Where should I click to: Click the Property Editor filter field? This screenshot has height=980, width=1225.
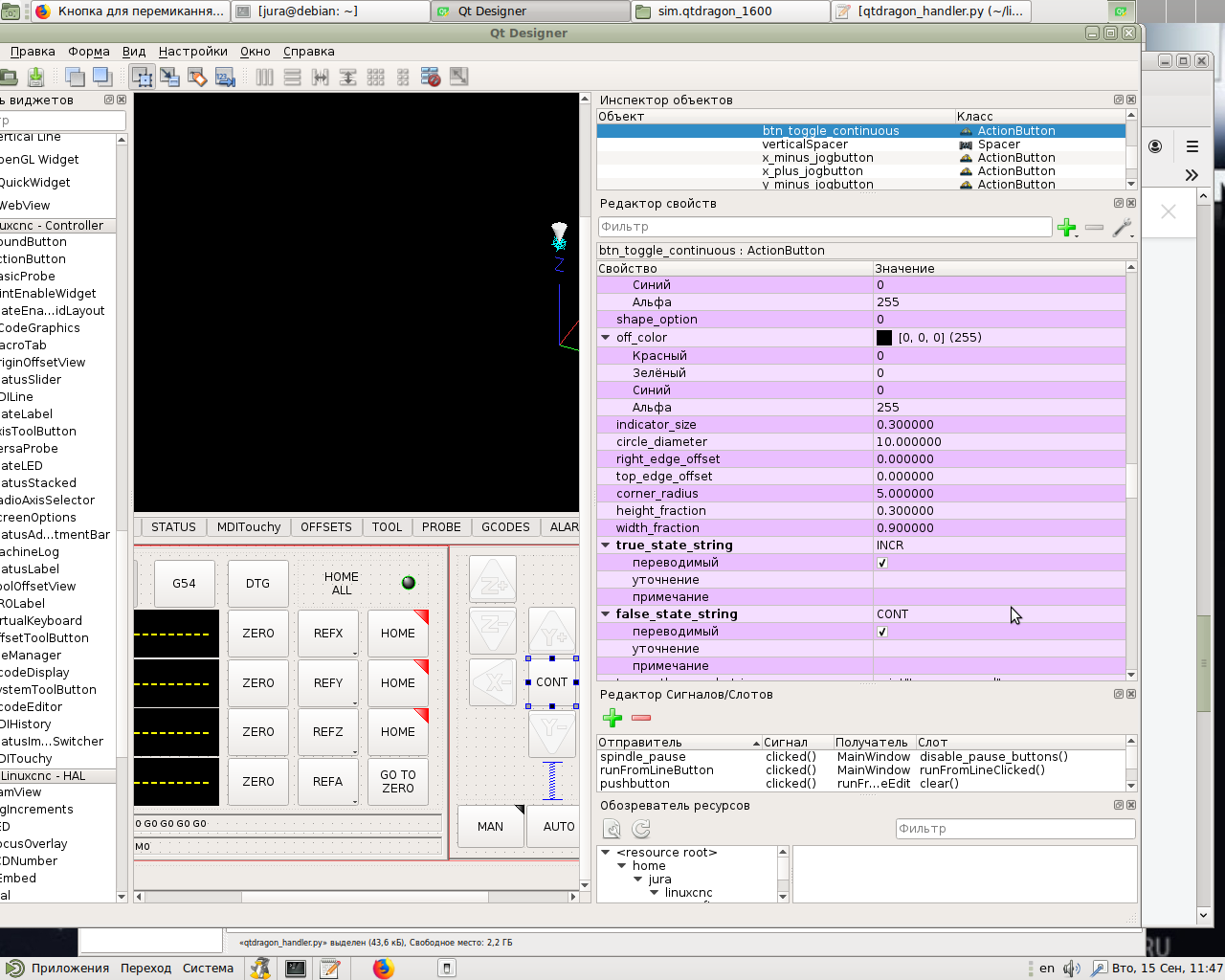tap(825, 227)
